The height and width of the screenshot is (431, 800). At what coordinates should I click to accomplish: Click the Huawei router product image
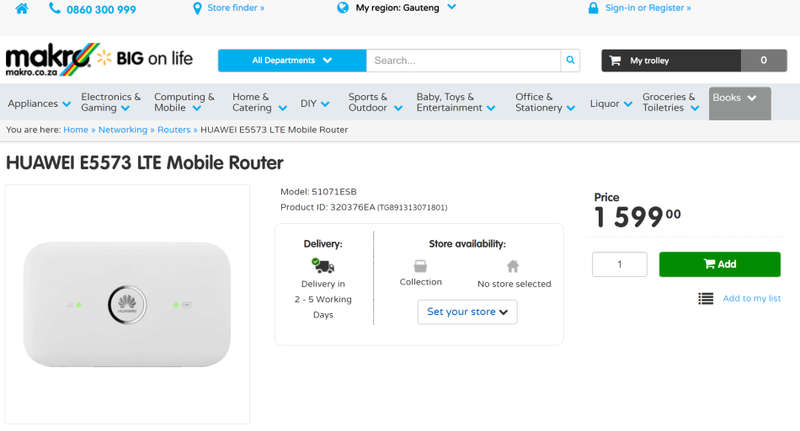point(127,304)
